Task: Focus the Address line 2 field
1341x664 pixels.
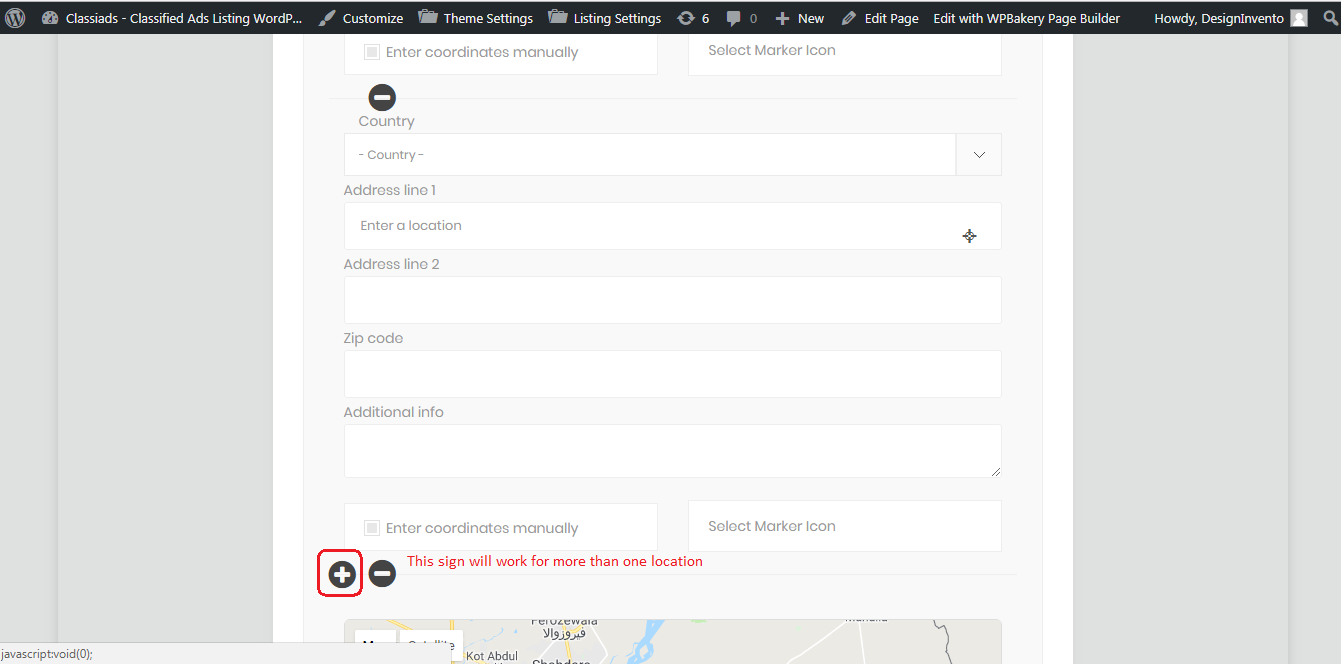Action: (672, 300)
